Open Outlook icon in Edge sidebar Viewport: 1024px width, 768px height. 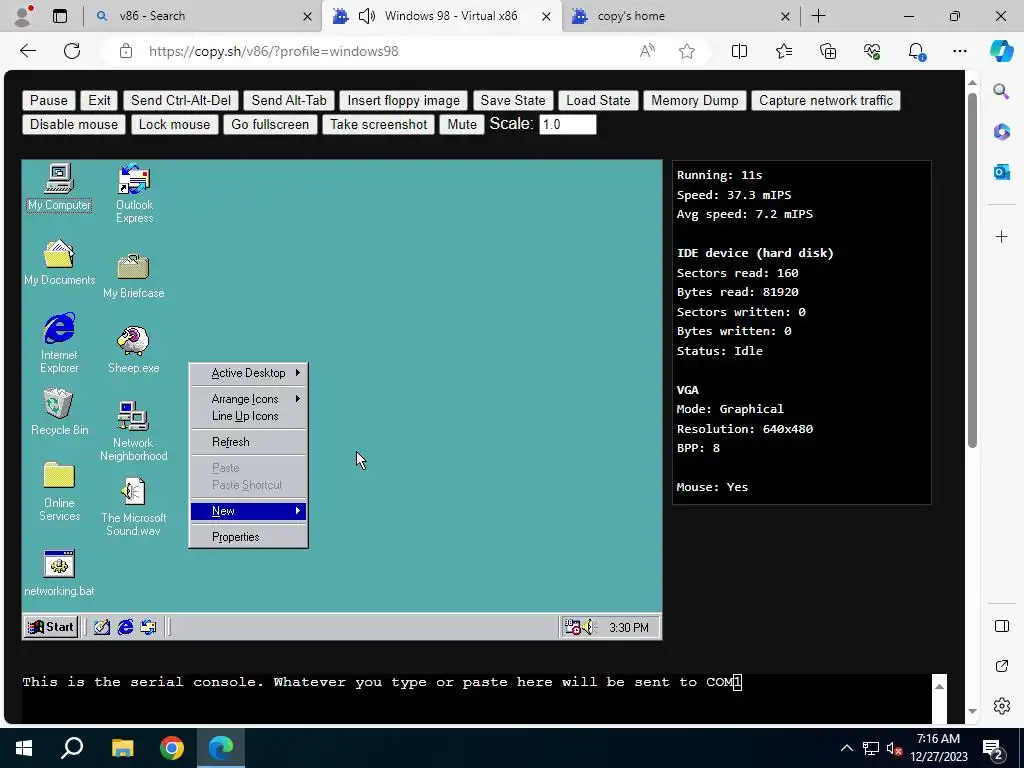pos(1001,172)
